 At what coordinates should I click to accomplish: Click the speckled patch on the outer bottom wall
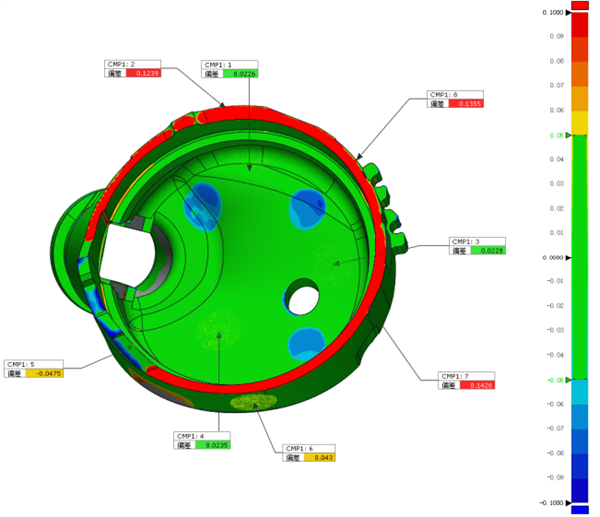click(x=253, y=401)
